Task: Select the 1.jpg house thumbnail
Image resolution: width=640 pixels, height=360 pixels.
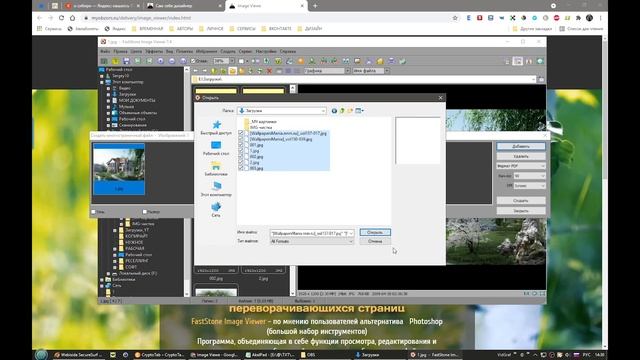Action: 119,169
